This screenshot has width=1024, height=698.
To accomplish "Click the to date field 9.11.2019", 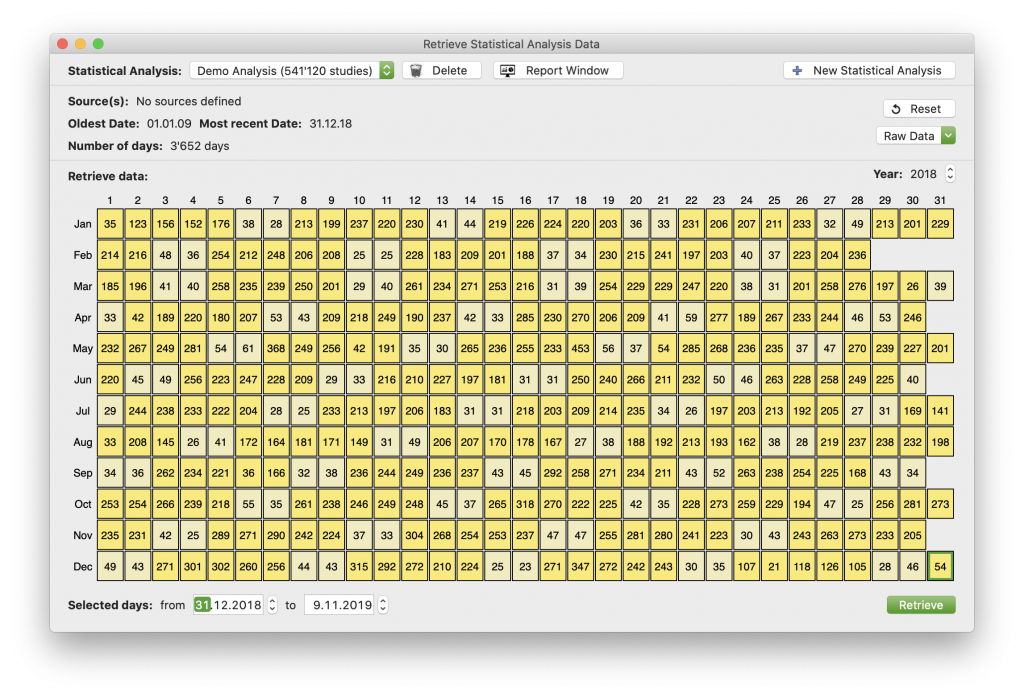I will (x=339, y=605).
